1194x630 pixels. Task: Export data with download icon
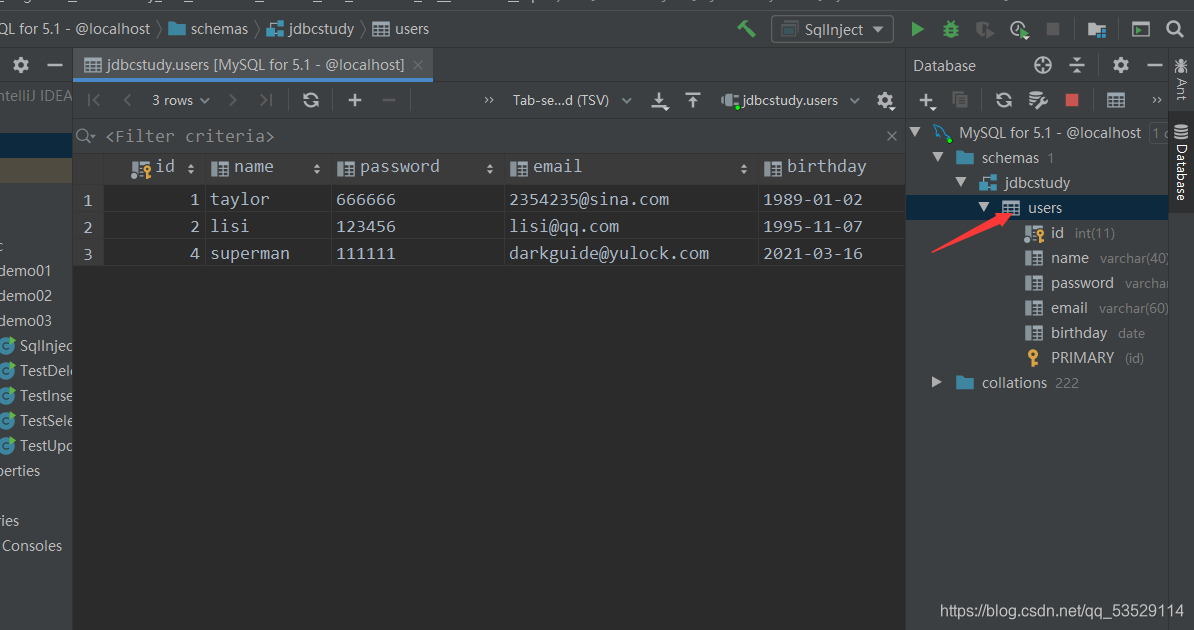(x=660, y=101)
